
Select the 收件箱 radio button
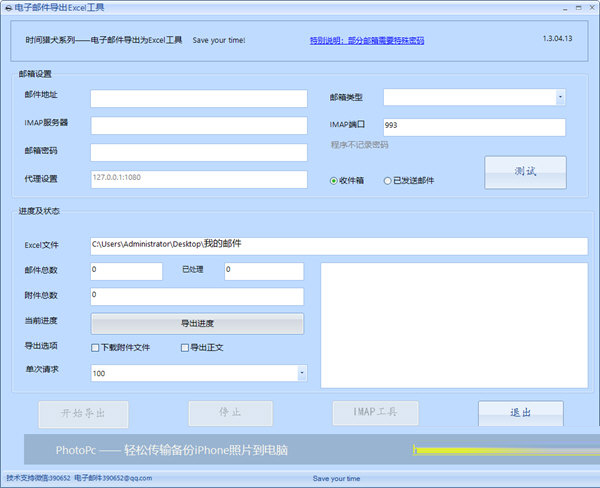coord(335,181)
